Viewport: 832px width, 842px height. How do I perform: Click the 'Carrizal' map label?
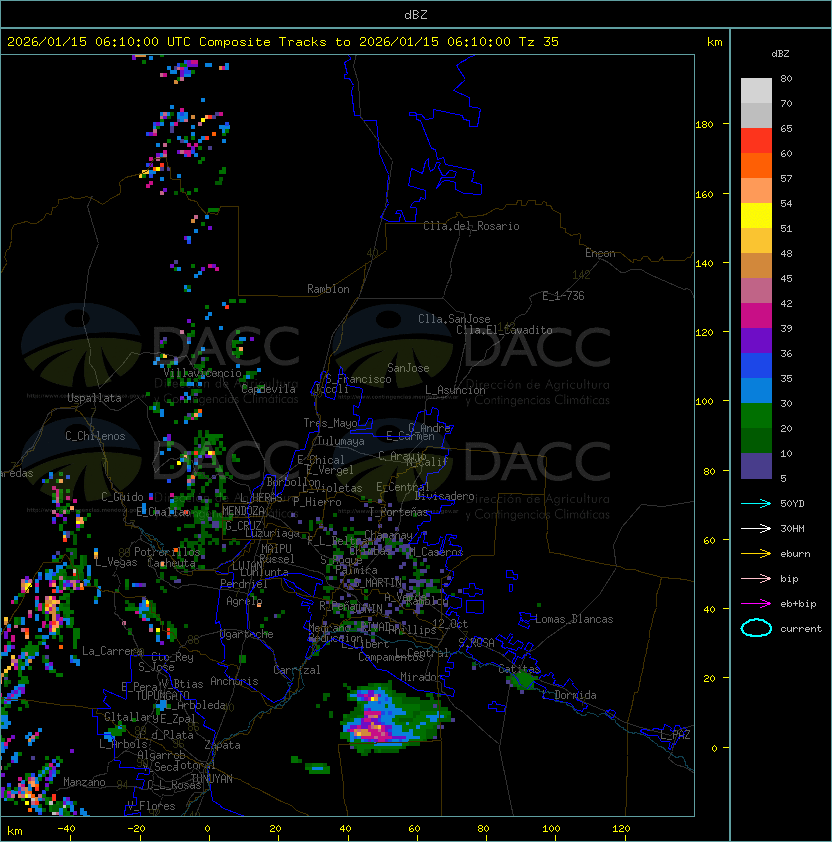pyautogui.click(x=297, y=670)
